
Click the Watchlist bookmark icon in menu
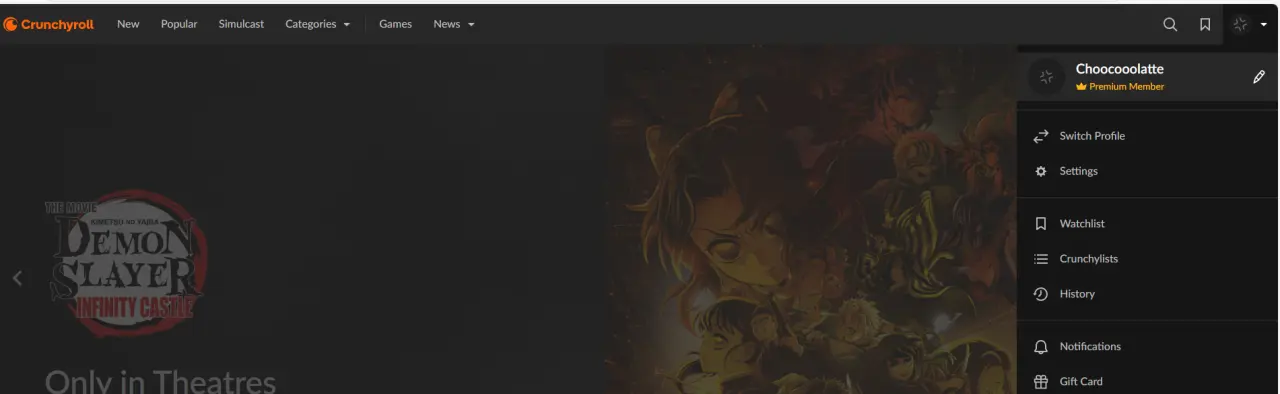[1041, 224]
